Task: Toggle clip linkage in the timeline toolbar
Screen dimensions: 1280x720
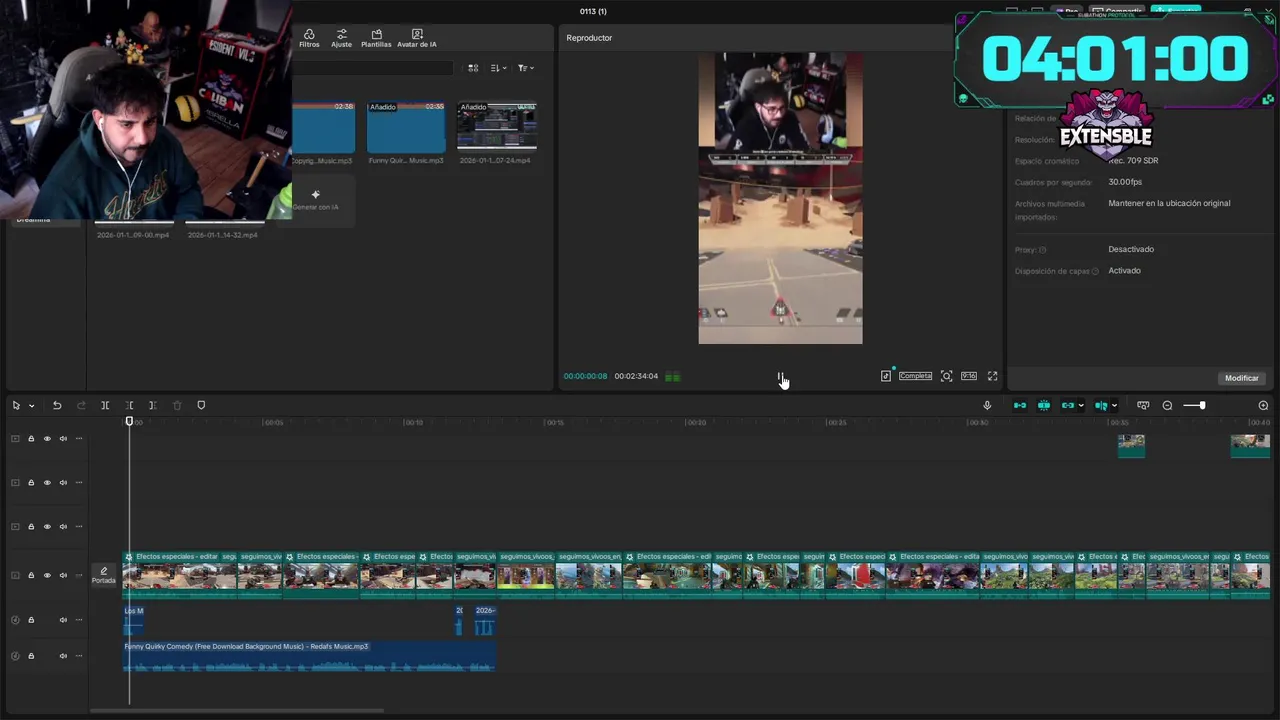Action: tap(1067, 405)
